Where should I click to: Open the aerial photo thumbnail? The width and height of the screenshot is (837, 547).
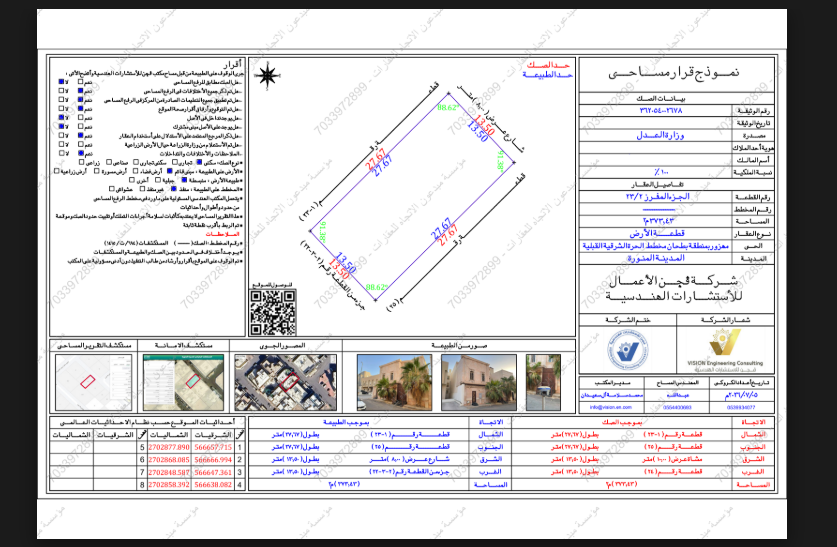click(286, 382)
